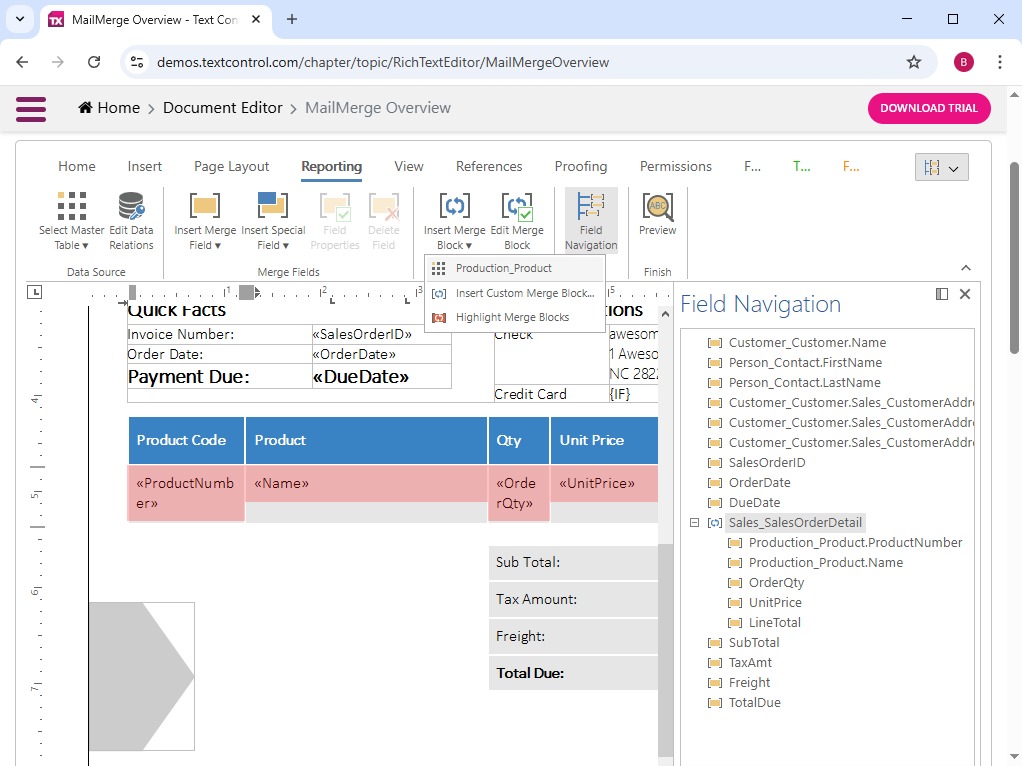
Task: Collapse the ribbon with the chevron
Action: coord(965,267)
